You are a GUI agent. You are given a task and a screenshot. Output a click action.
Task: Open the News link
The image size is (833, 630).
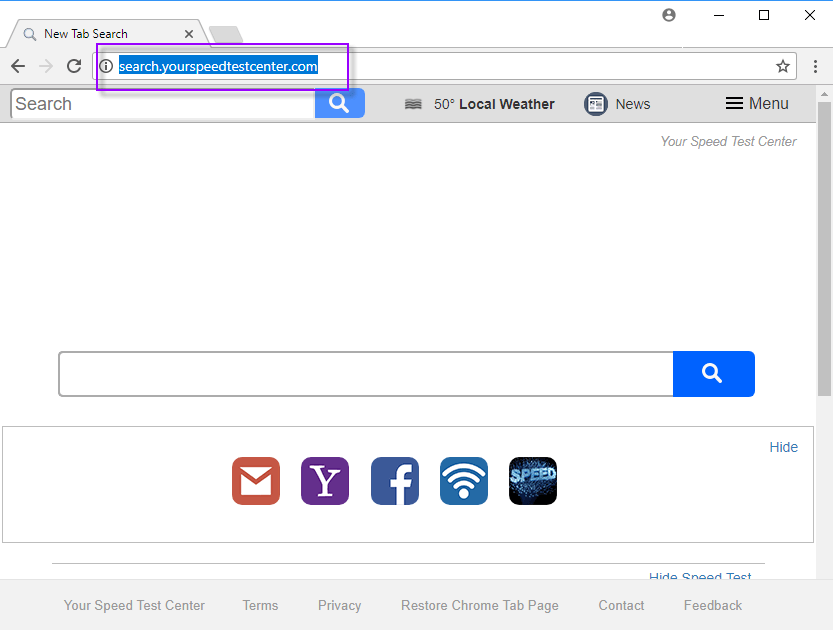coord(633,104)
